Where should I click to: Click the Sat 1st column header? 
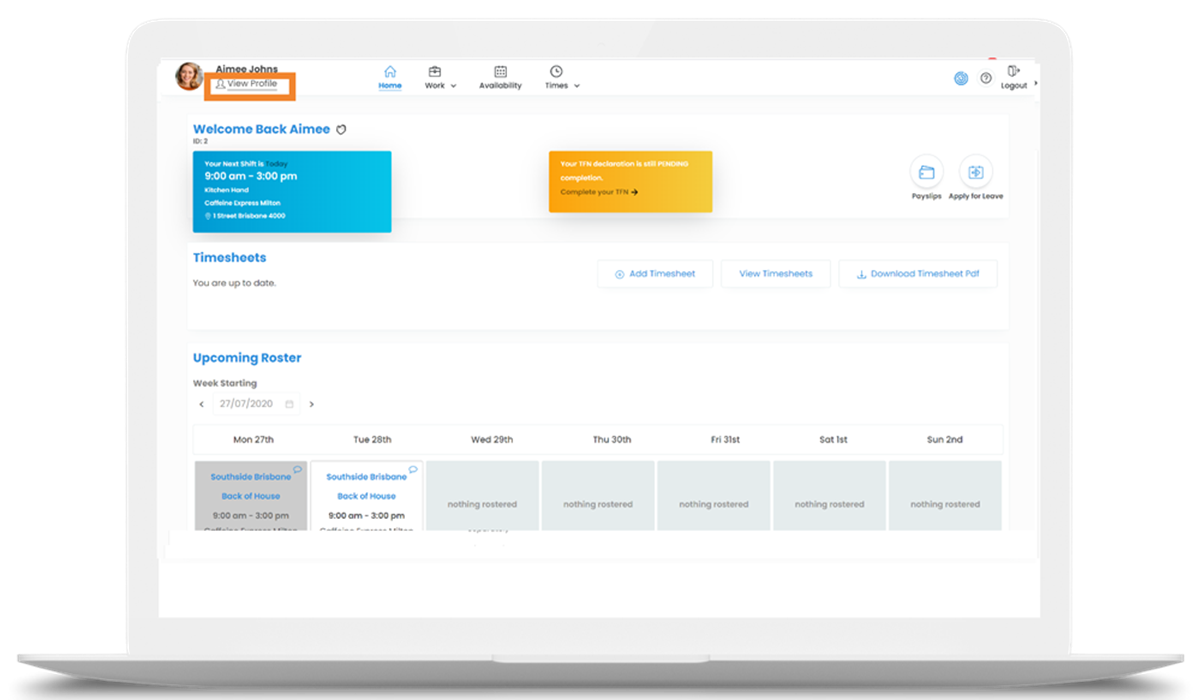pyautogui.click(x=833, y=440)
